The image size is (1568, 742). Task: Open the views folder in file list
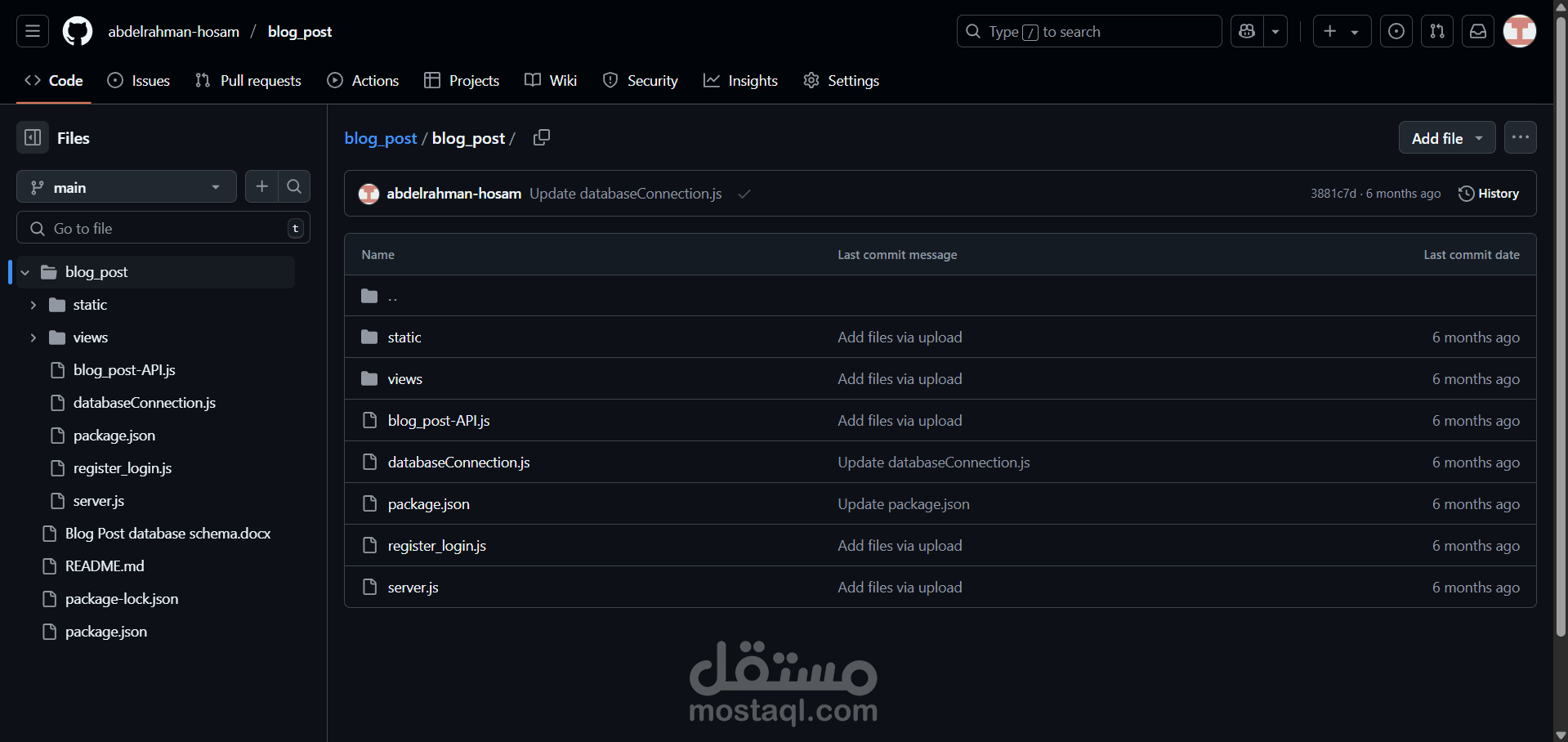click(404, 379)
